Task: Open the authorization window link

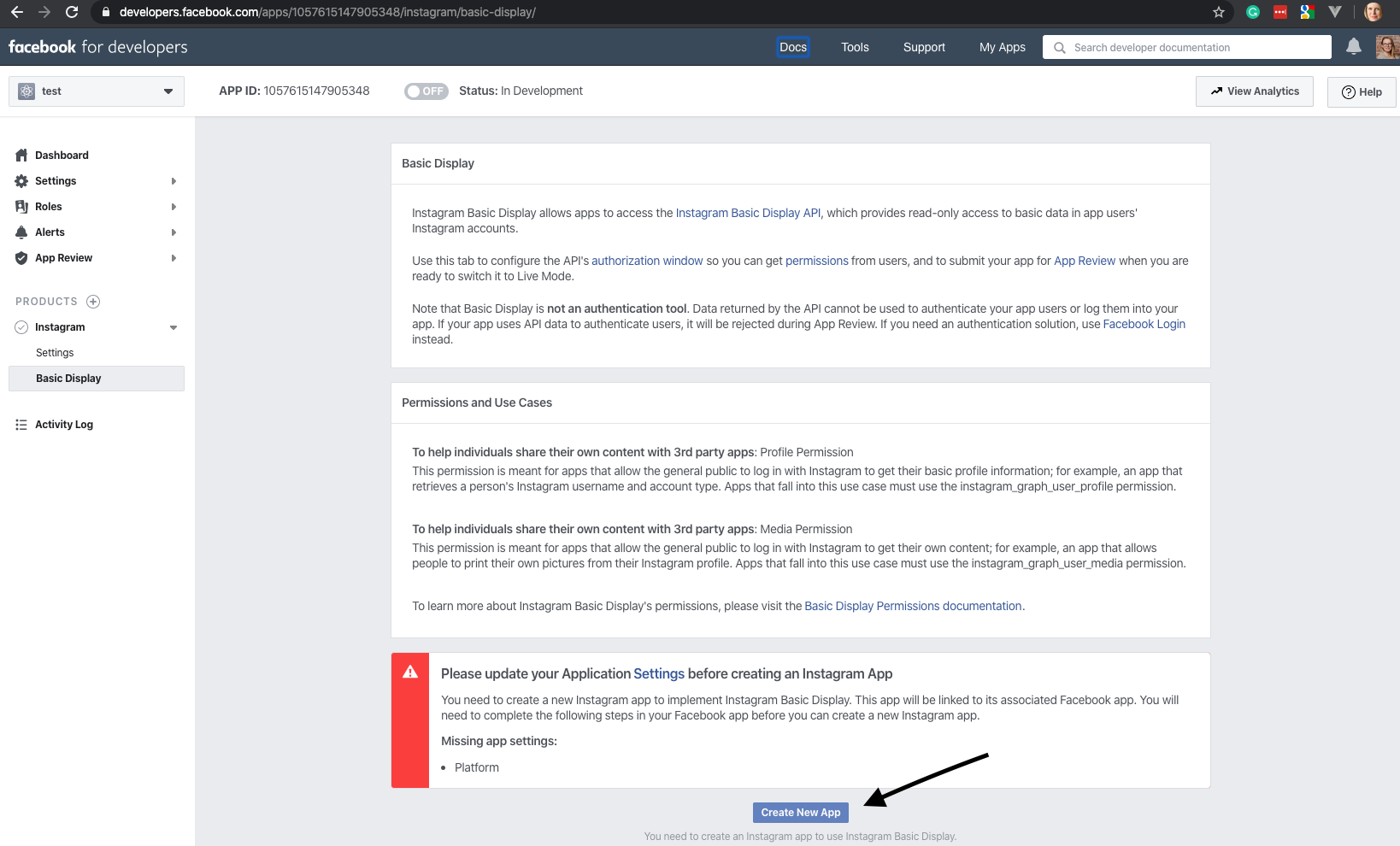Action: coord(647,261)
